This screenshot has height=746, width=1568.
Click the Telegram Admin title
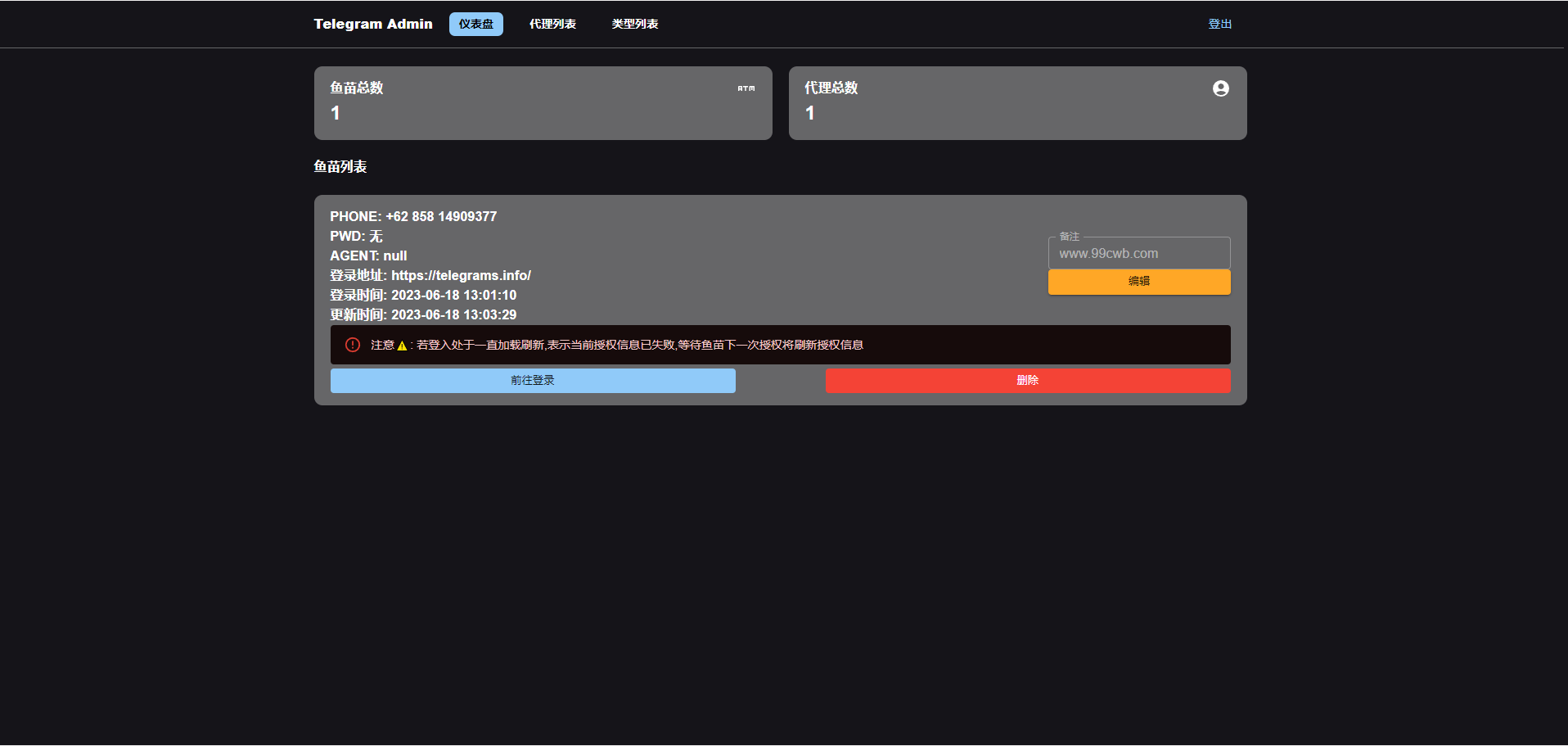point(373,24)
